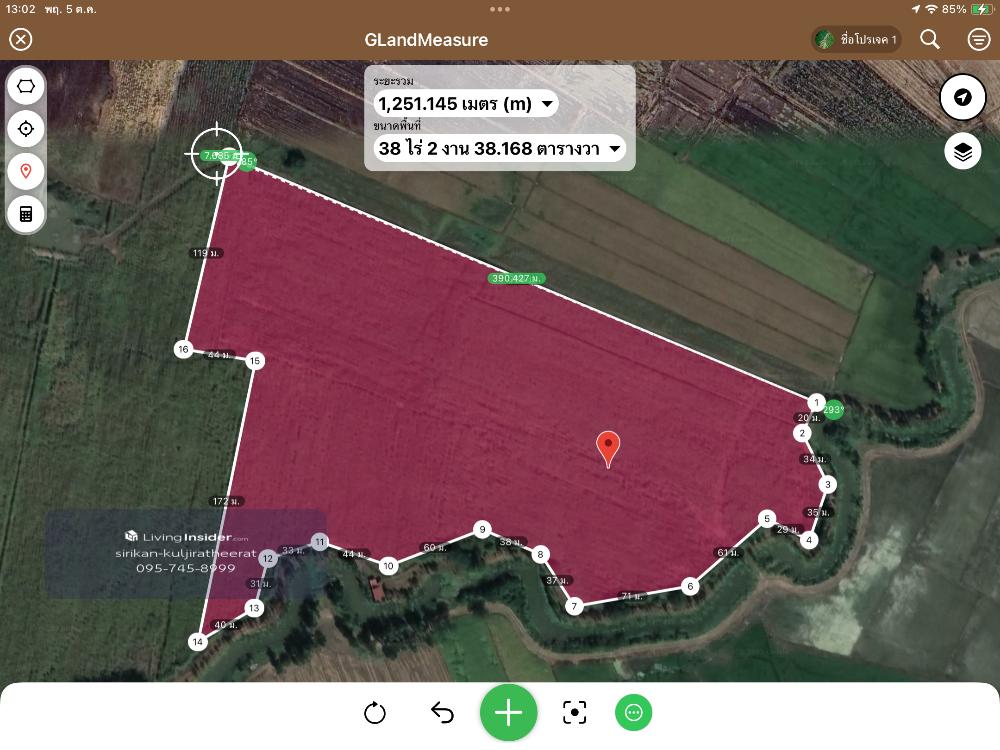Tap the red location pin on the field
The height and width of the screenshot is (750, 1000).
point(607,448)
